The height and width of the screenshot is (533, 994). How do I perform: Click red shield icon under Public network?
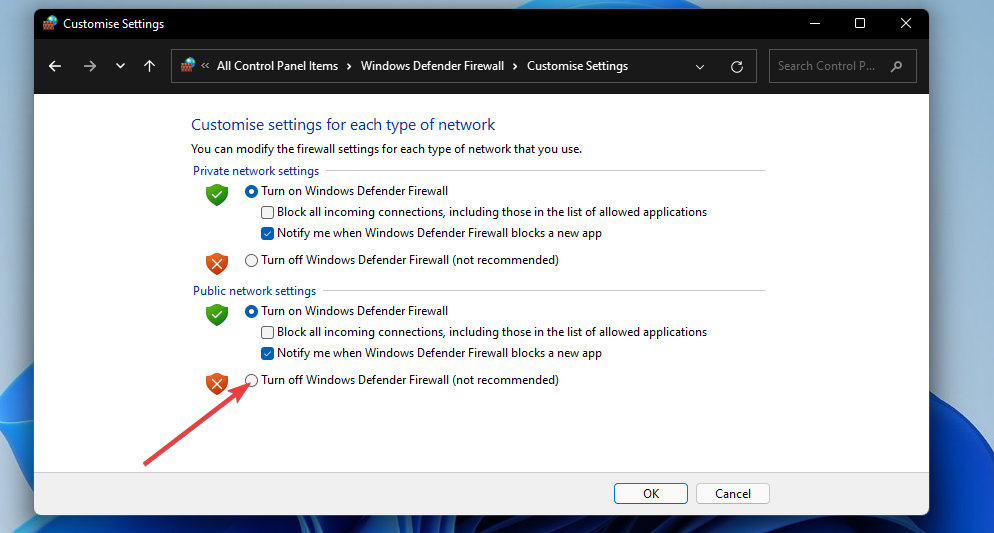(x=217, y=383)
